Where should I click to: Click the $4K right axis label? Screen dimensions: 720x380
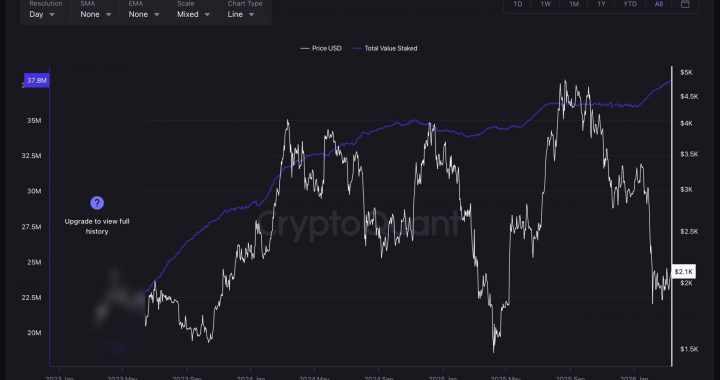686,123
